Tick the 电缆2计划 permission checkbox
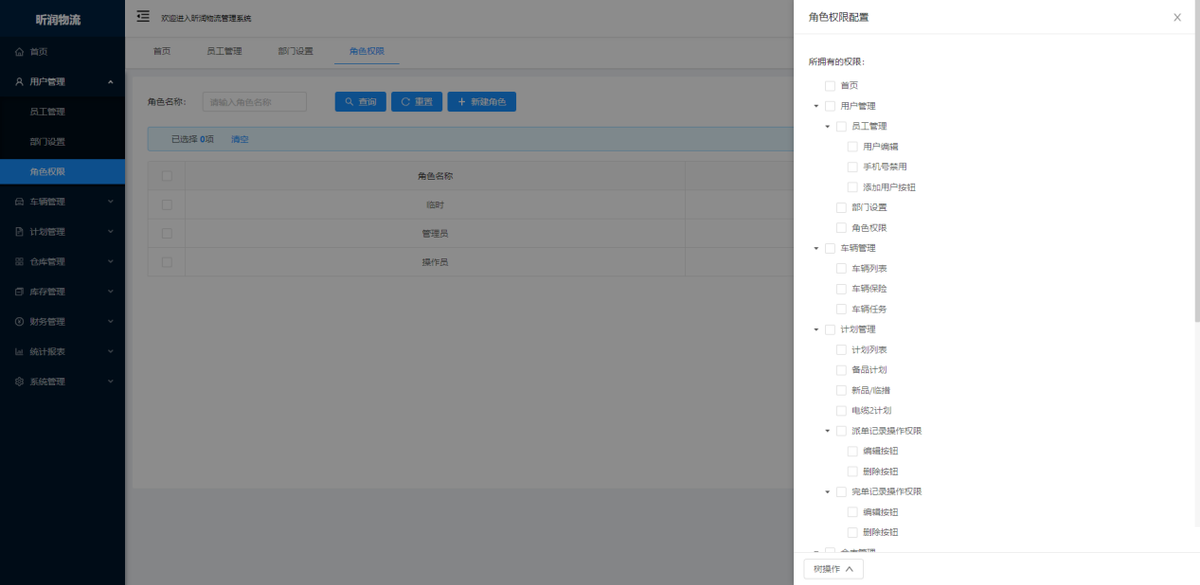1200x585 pixels. (841, 411)
